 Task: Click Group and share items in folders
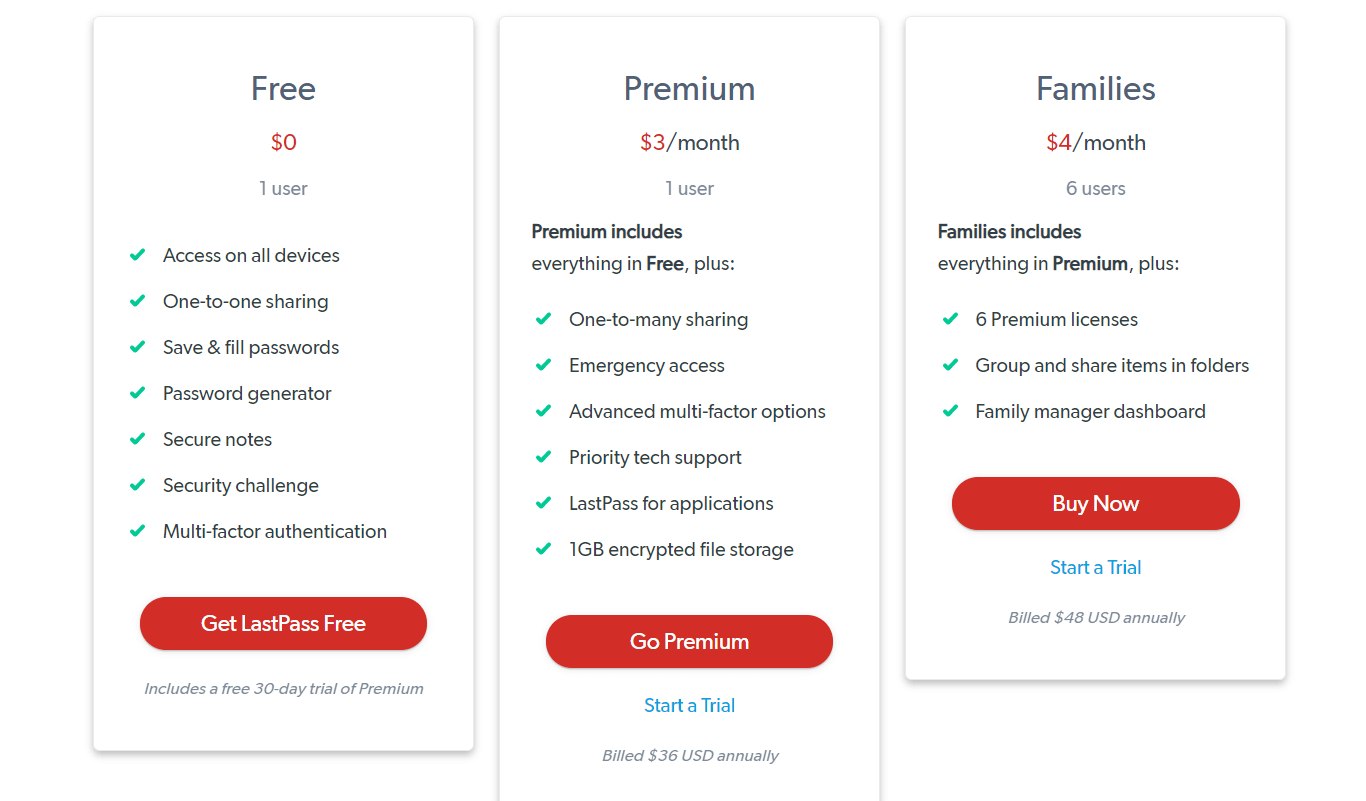(1112, 365)
